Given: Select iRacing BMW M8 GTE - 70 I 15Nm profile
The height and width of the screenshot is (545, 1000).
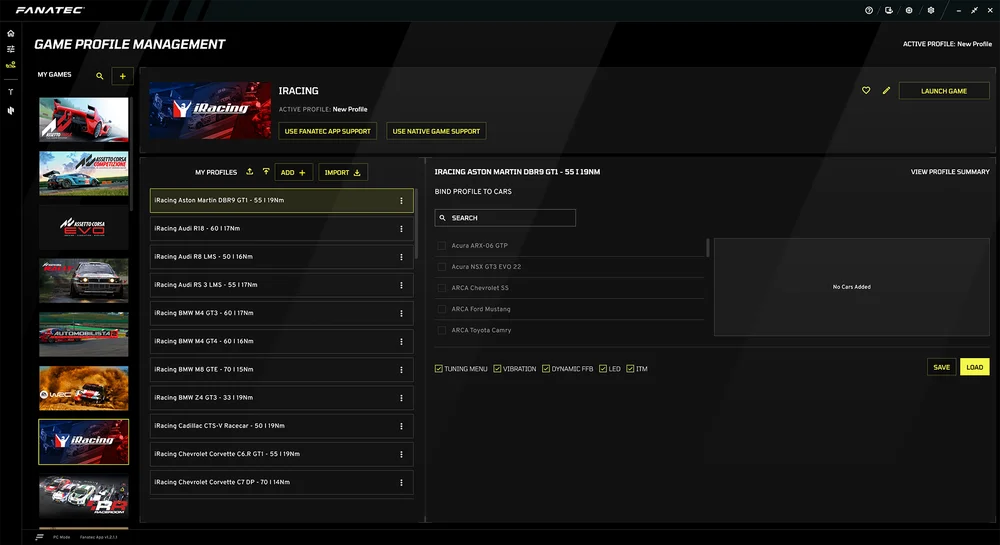Looking at the screenshot, I should 281,370.
